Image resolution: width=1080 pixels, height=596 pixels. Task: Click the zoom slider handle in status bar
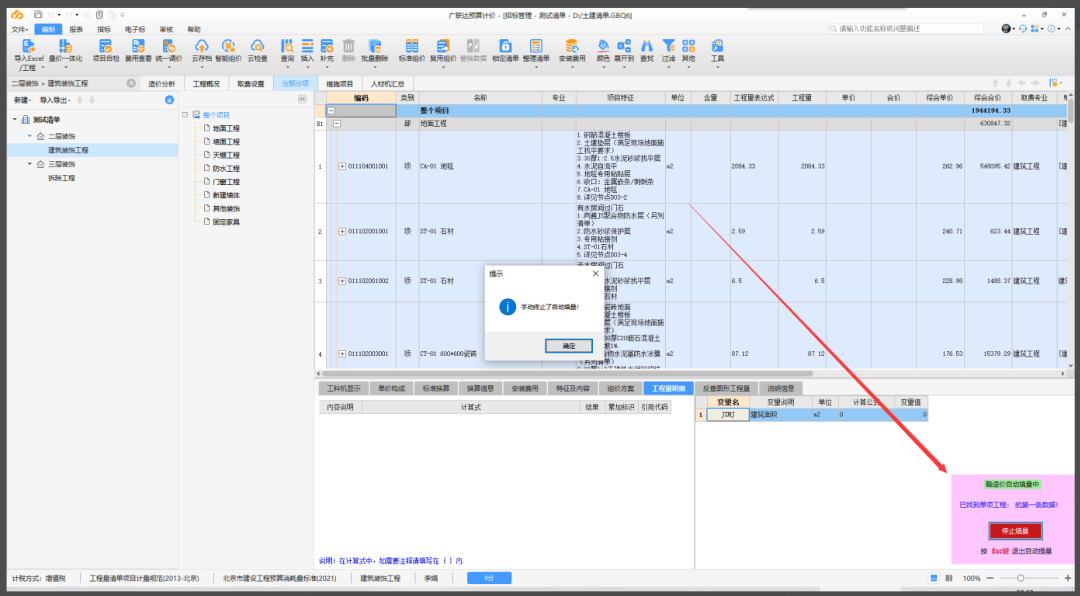tap(1021, 578)
